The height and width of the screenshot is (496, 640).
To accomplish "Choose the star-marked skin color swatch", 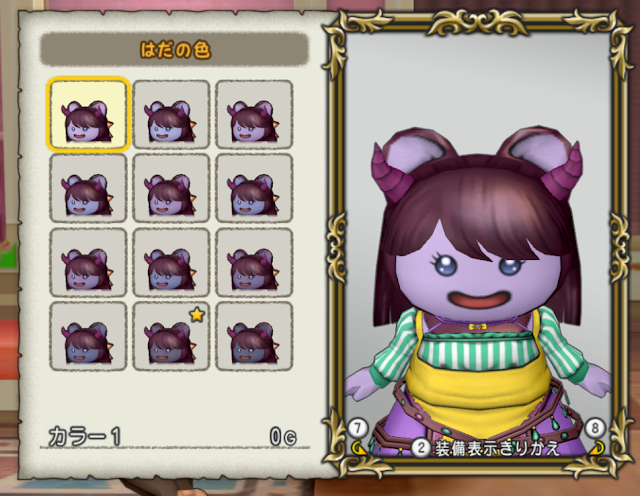I will pyautogui.click(x=171, y=336).
